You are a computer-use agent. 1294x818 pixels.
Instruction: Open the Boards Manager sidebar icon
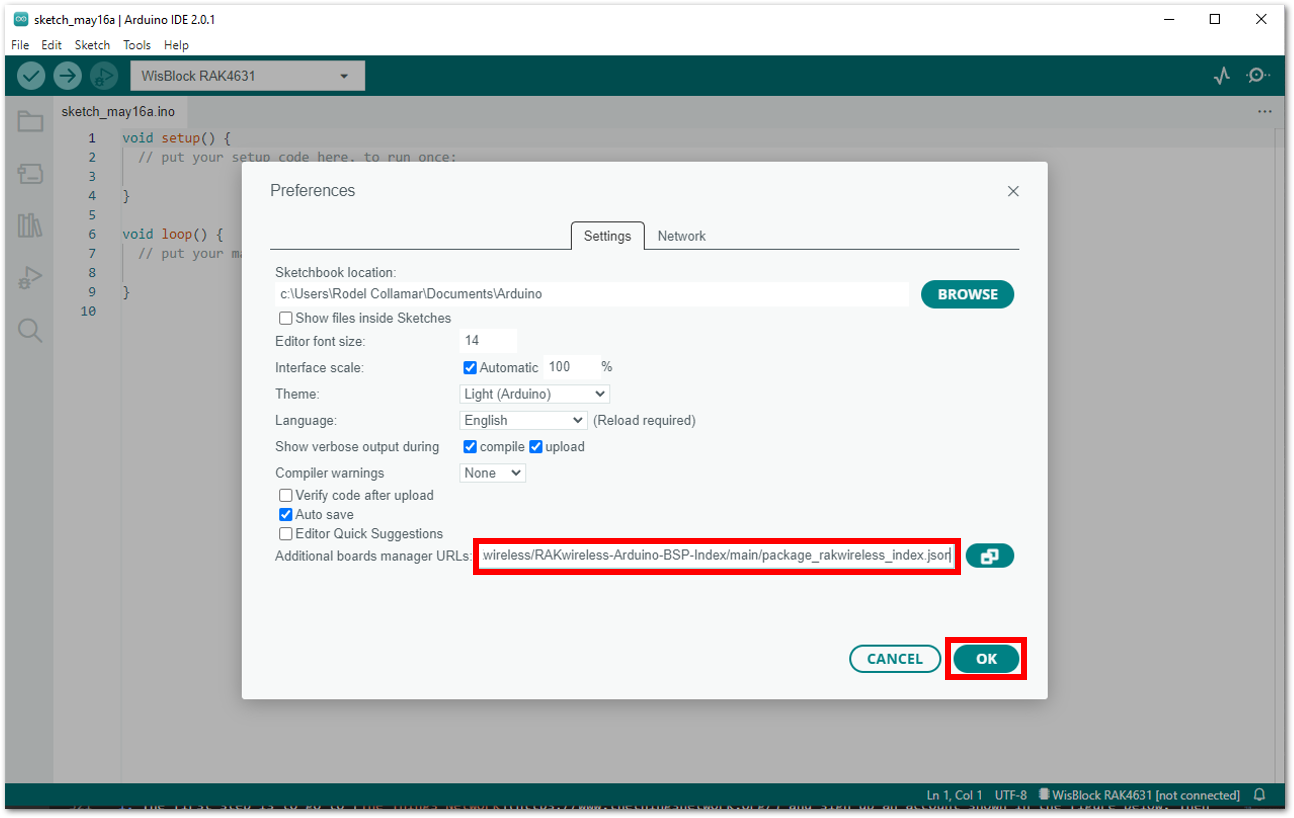[x=30, y=174]
